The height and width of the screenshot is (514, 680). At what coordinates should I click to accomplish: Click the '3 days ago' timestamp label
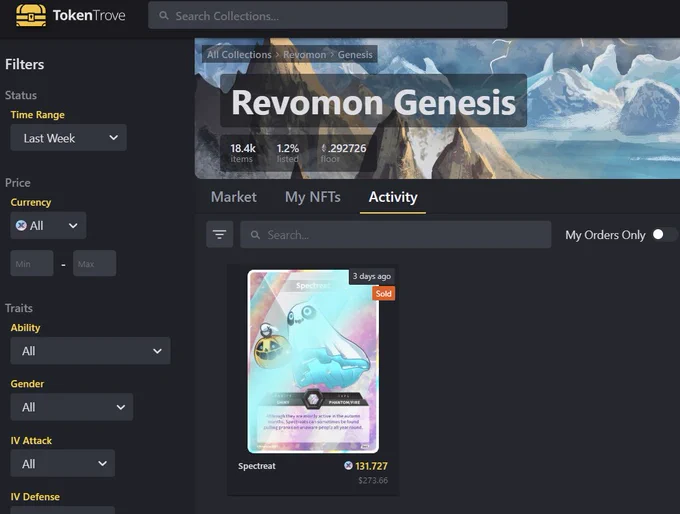[x=372, y=276]
